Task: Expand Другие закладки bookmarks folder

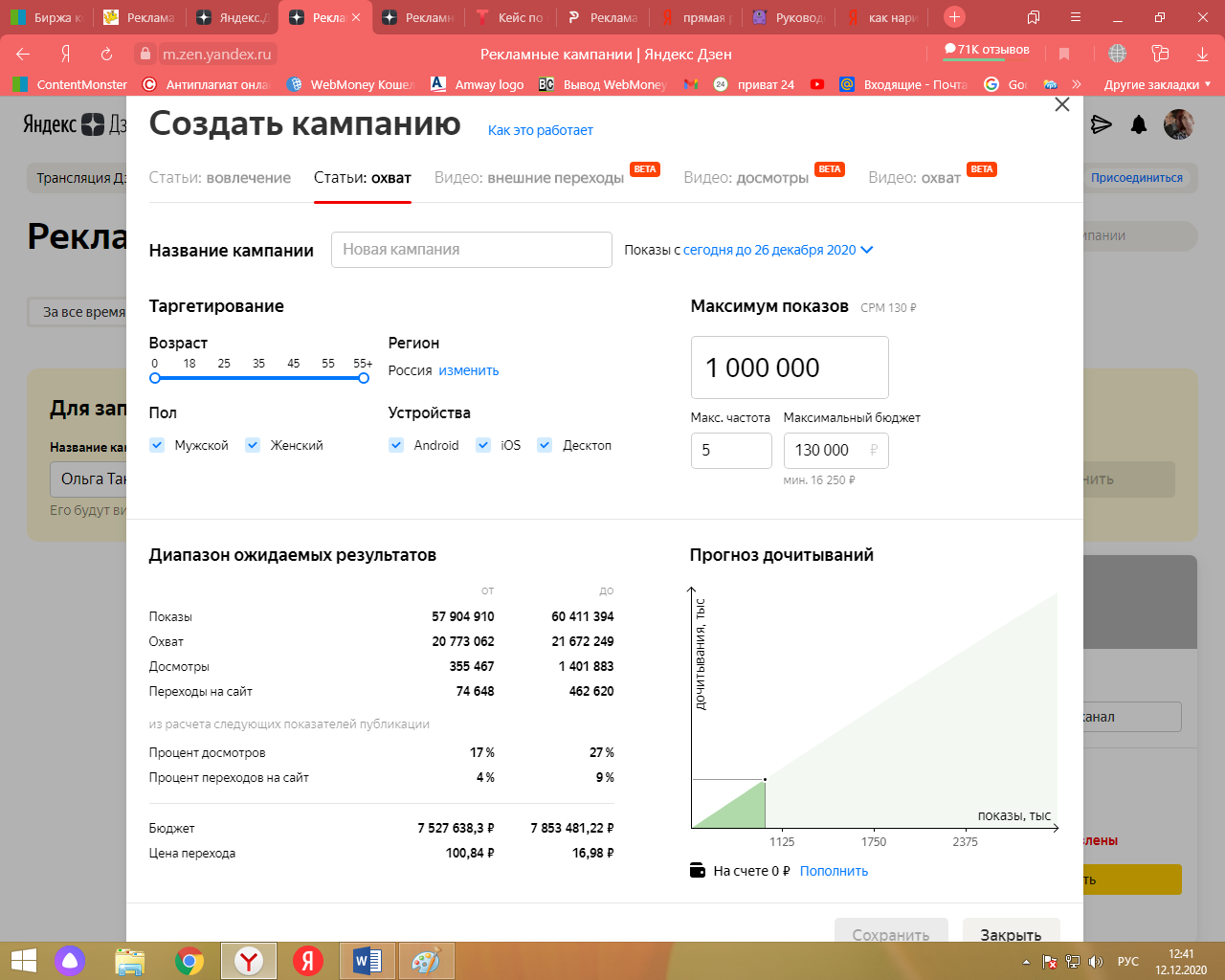Action: pos(1157,84)
